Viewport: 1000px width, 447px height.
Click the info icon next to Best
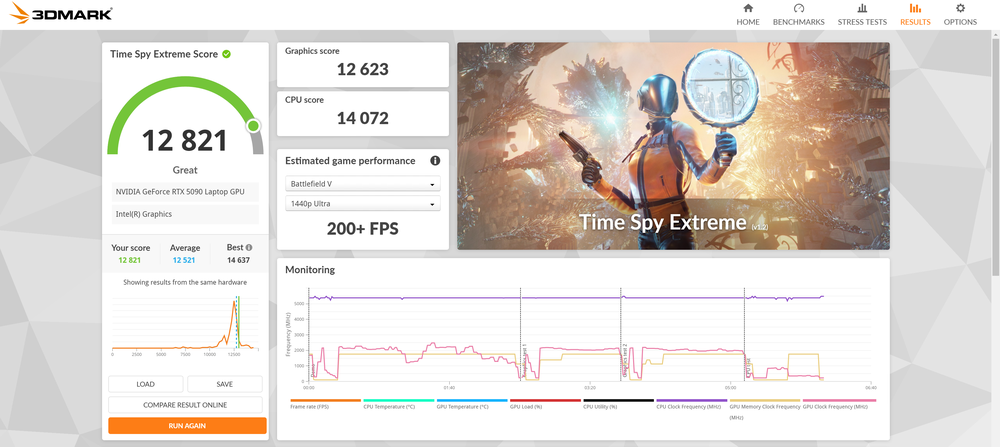point(249,247)
